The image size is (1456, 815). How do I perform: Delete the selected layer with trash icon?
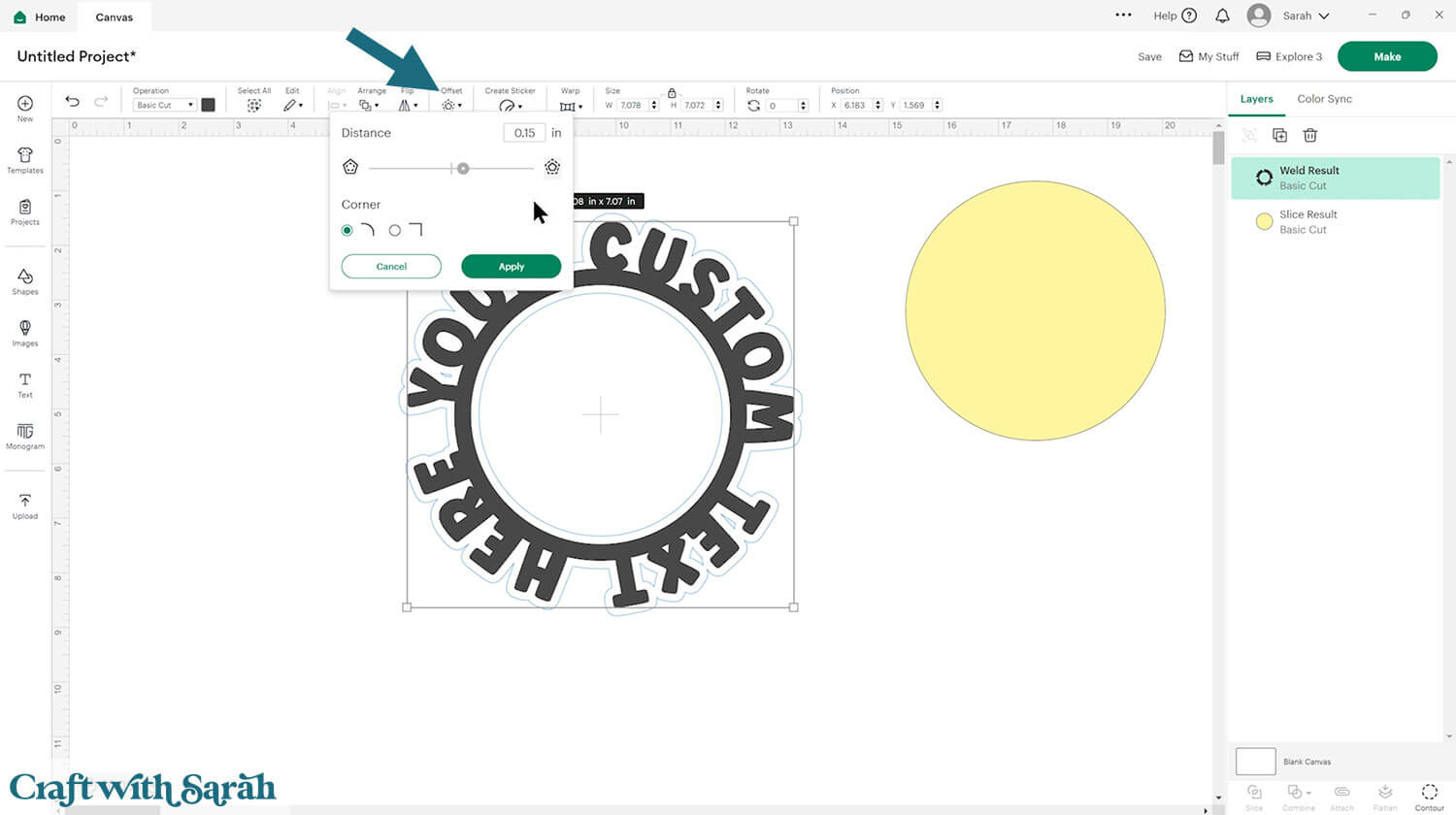[1310, 136]
